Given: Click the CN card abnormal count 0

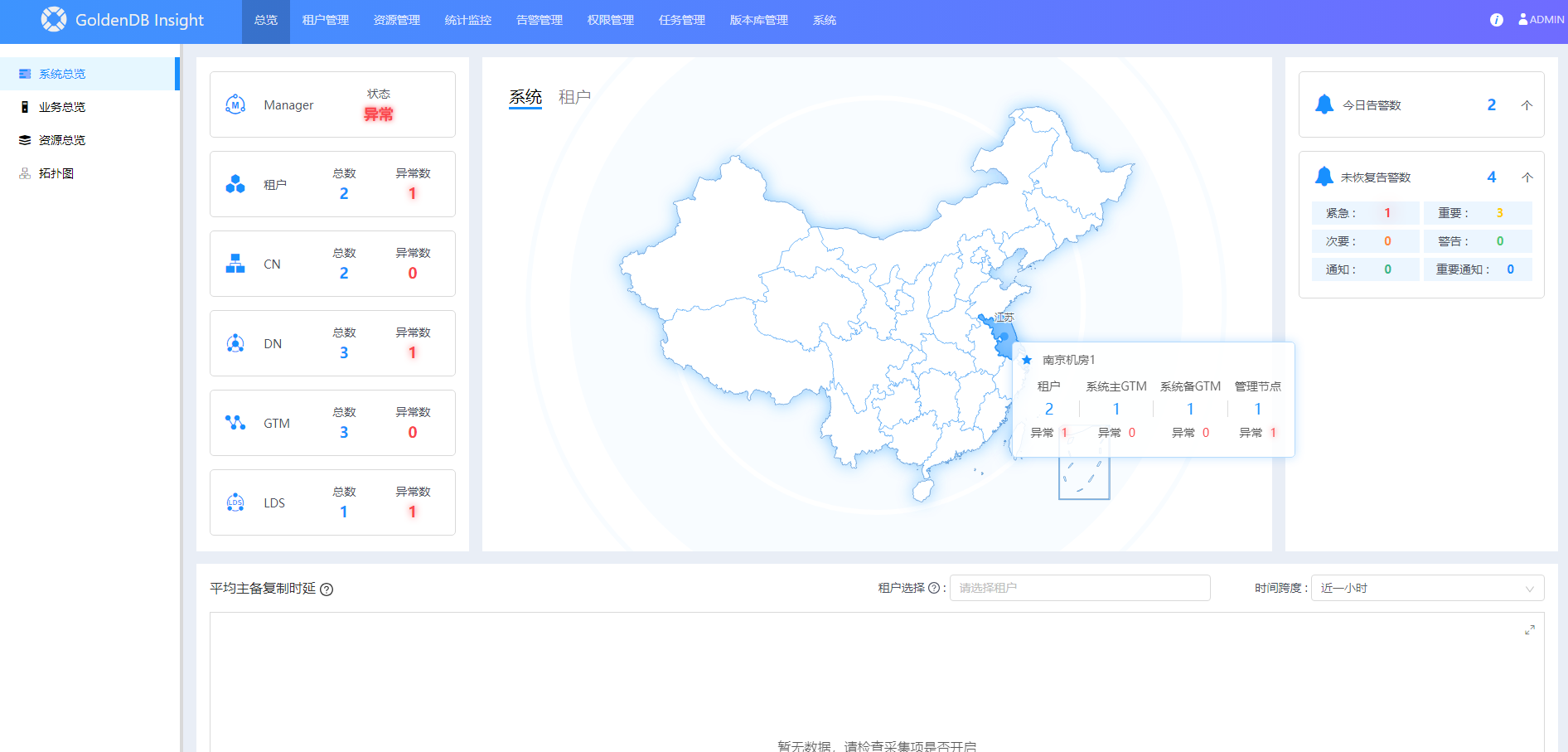Looking at the screenshot, I should tap(413, 274).
